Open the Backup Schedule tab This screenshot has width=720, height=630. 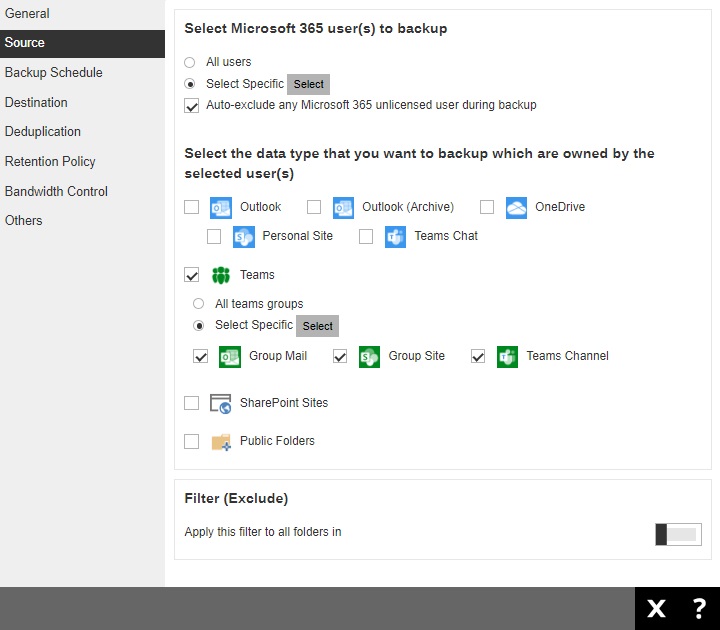82,73
